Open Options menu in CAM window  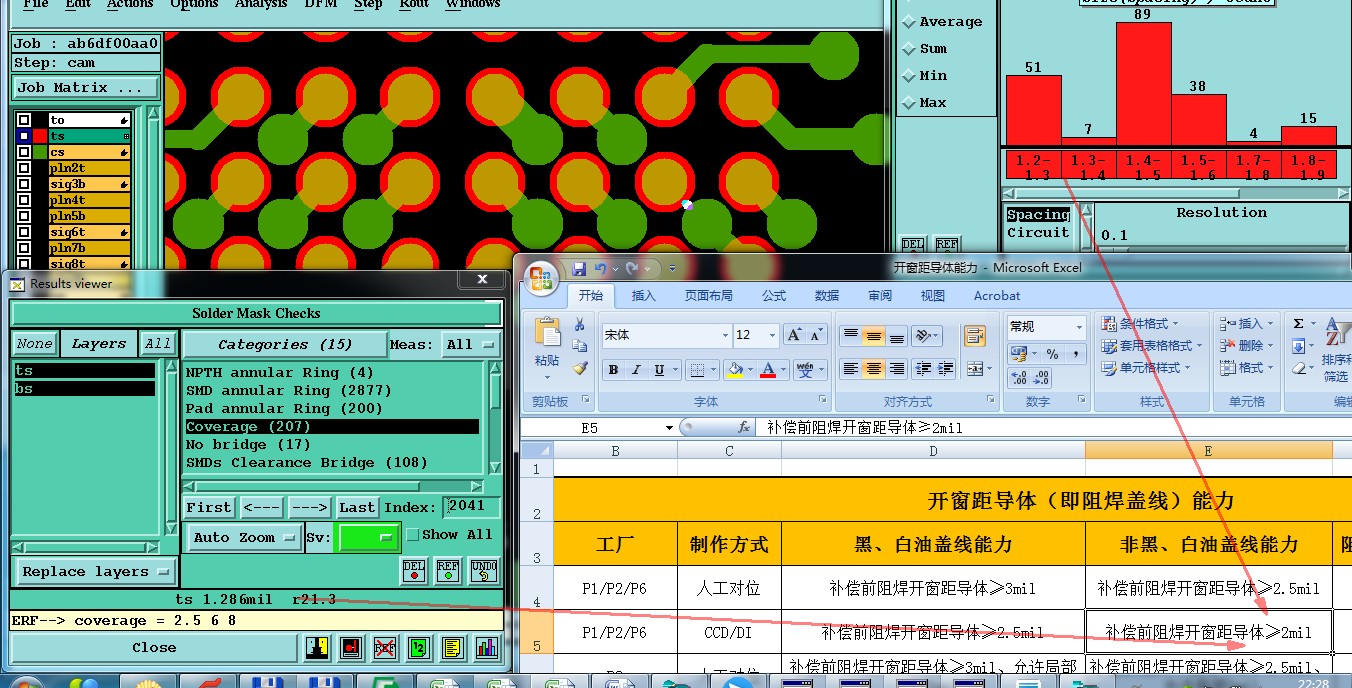tap(194, 4)
